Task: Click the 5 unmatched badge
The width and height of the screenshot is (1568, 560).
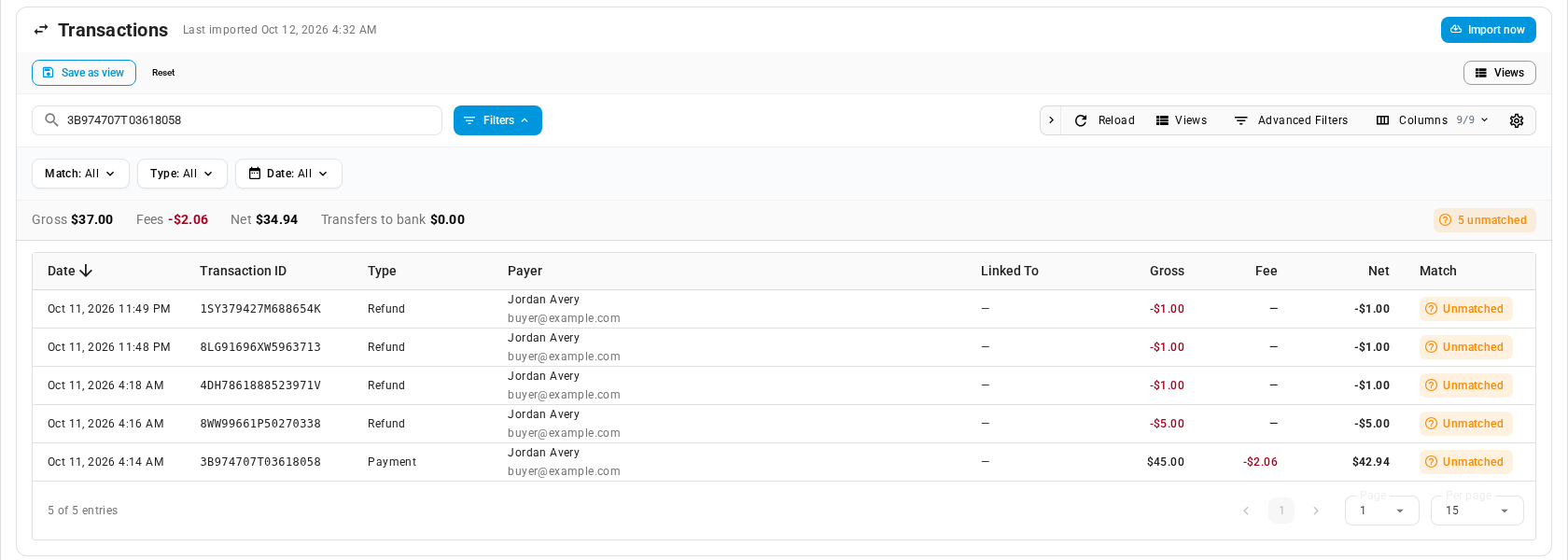Action: pos(1484,220)
